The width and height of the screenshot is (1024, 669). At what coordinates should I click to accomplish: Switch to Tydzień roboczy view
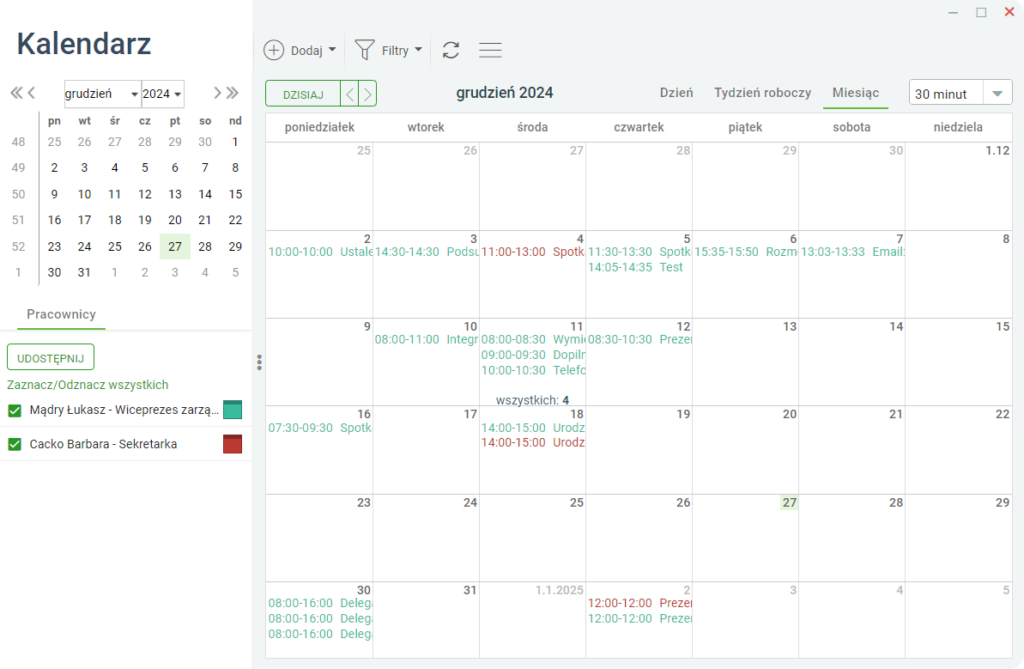click(x=762, y=93)
